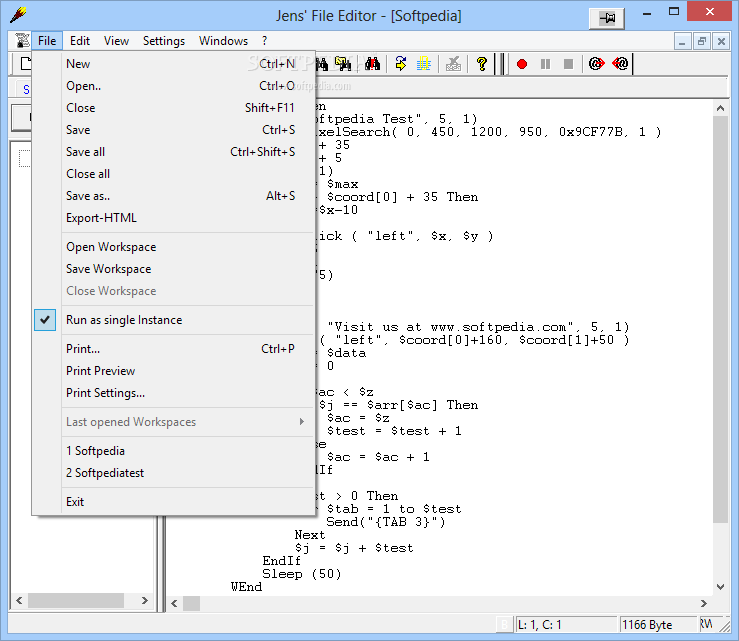Minimize the inner Softpedia document window
Viewport: 739px width, 641px height.
pos(682,41)
